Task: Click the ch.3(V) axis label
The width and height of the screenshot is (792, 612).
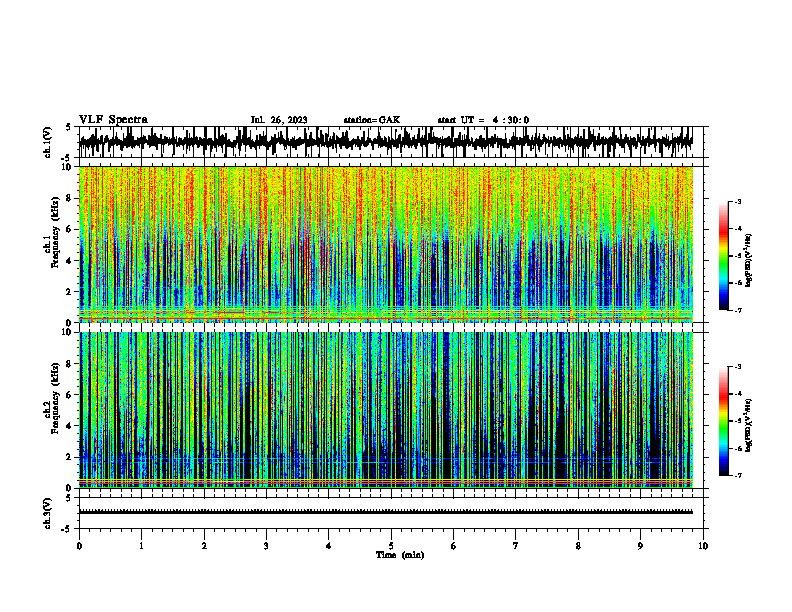Action: [48, 514]
